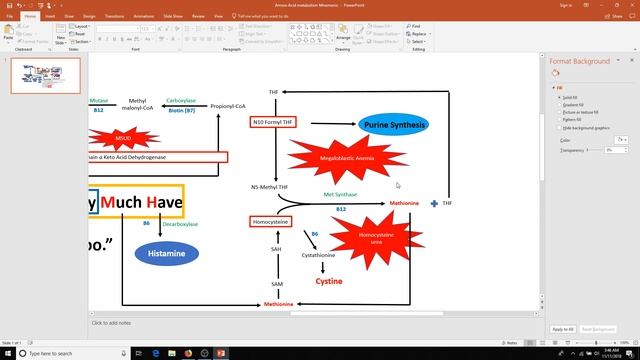
Task: Click the zoom slider in status bar
Action: 596,343
